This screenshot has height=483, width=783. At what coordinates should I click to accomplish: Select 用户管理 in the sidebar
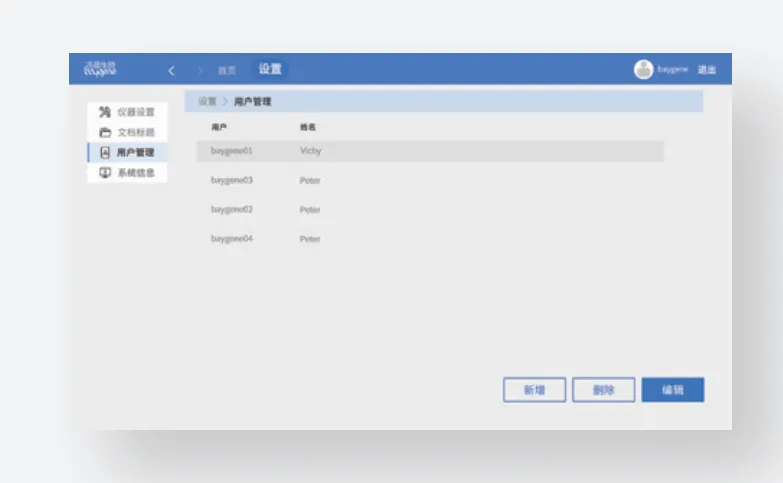pos(127,152)
